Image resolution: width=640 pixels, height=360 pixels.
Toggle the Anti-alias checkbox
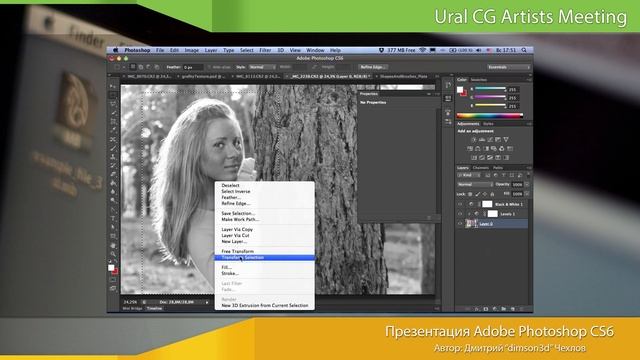coord(209,67)
